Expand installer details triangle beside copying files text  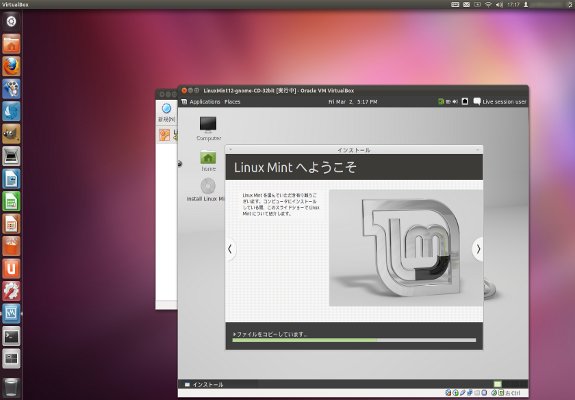coord(234,334)
